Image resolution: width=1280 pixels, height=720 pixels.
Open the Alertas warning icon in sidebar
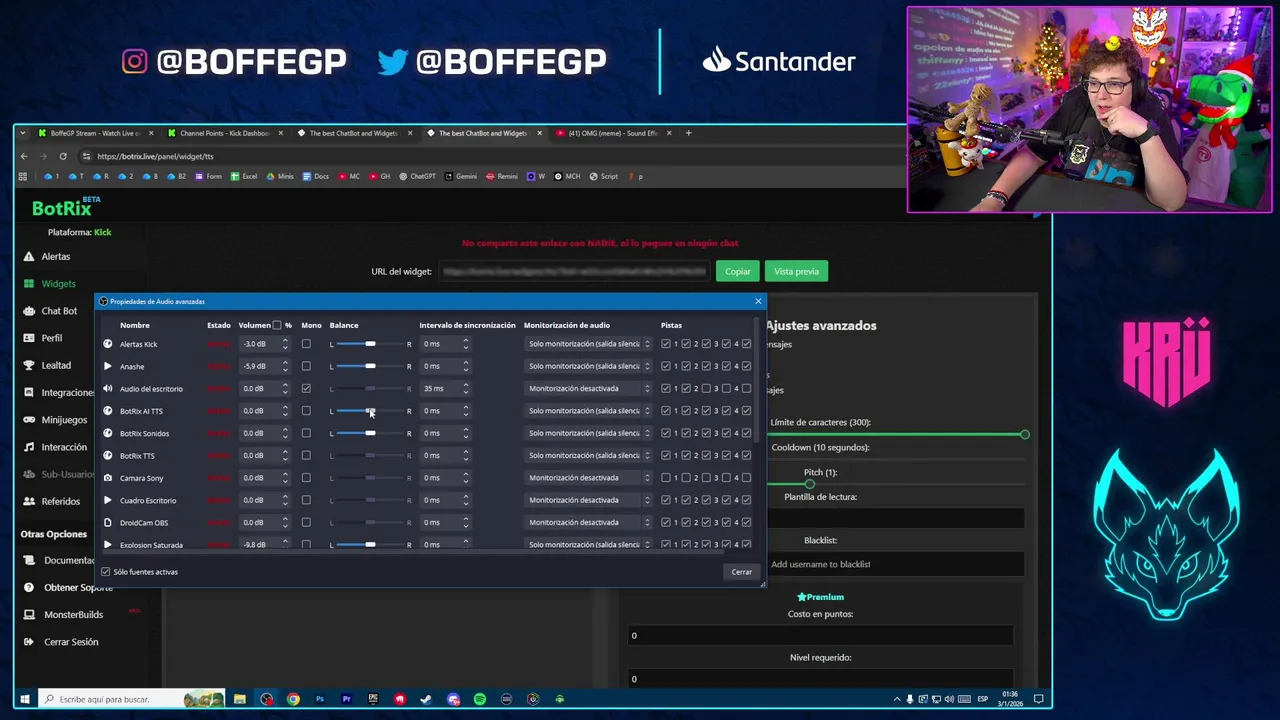(x=29, y=257)
